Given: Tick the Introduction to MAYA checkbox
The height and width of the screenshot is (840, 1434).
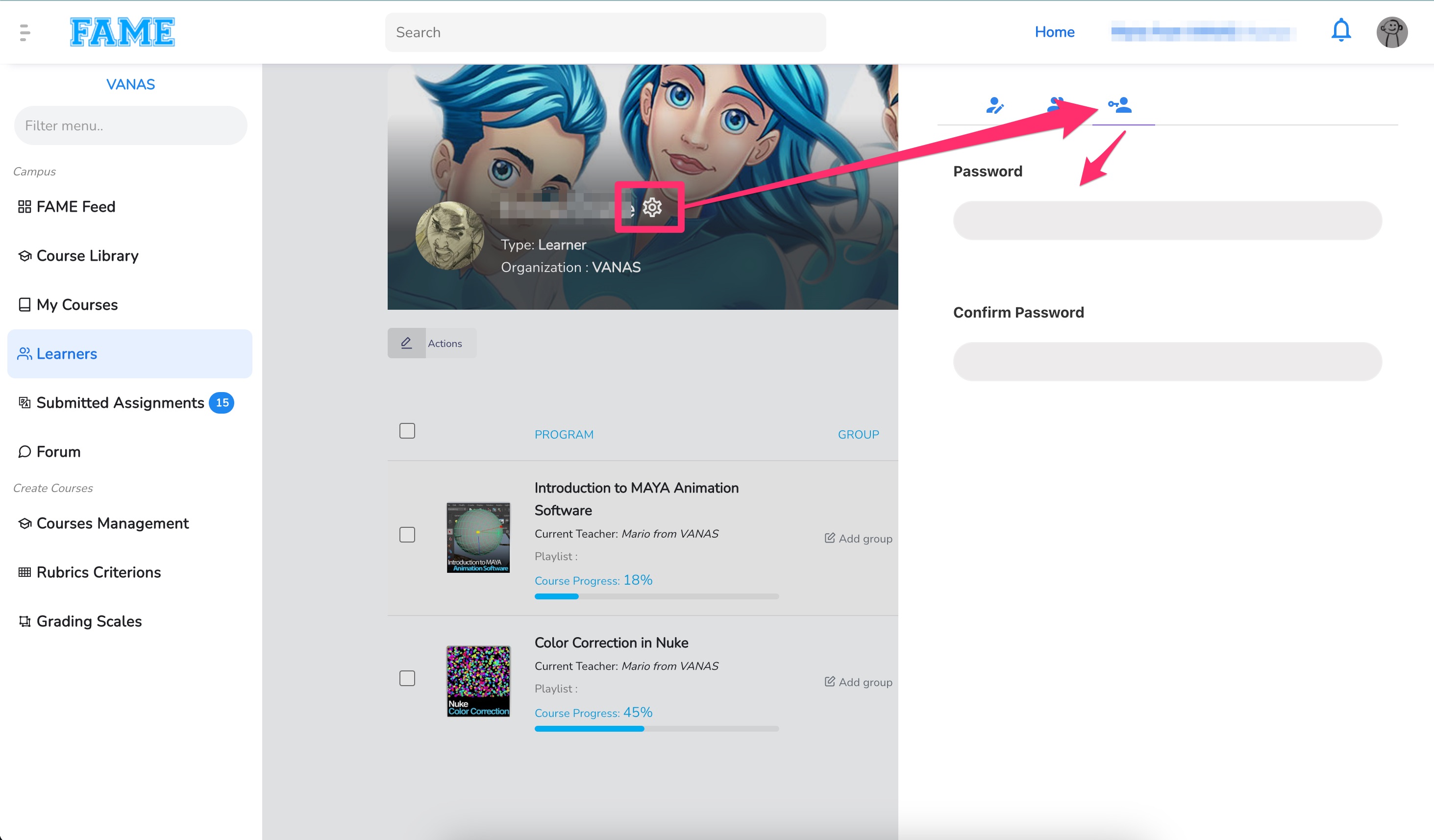Looking at the screenshot, I should pyautogui.click(x=407, y=534).
